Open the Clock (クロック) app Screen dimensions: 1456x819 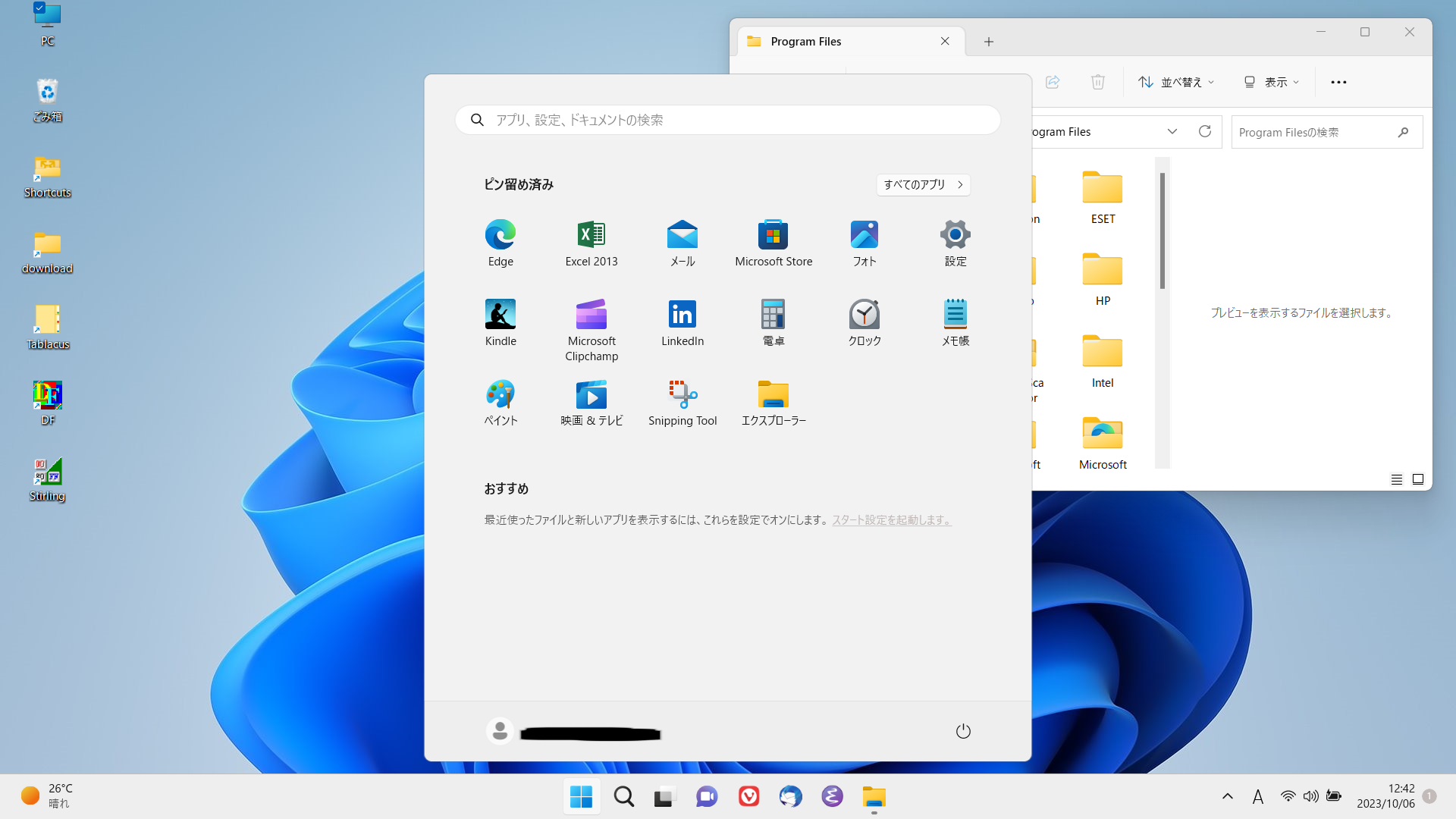(x=864, y=322)
